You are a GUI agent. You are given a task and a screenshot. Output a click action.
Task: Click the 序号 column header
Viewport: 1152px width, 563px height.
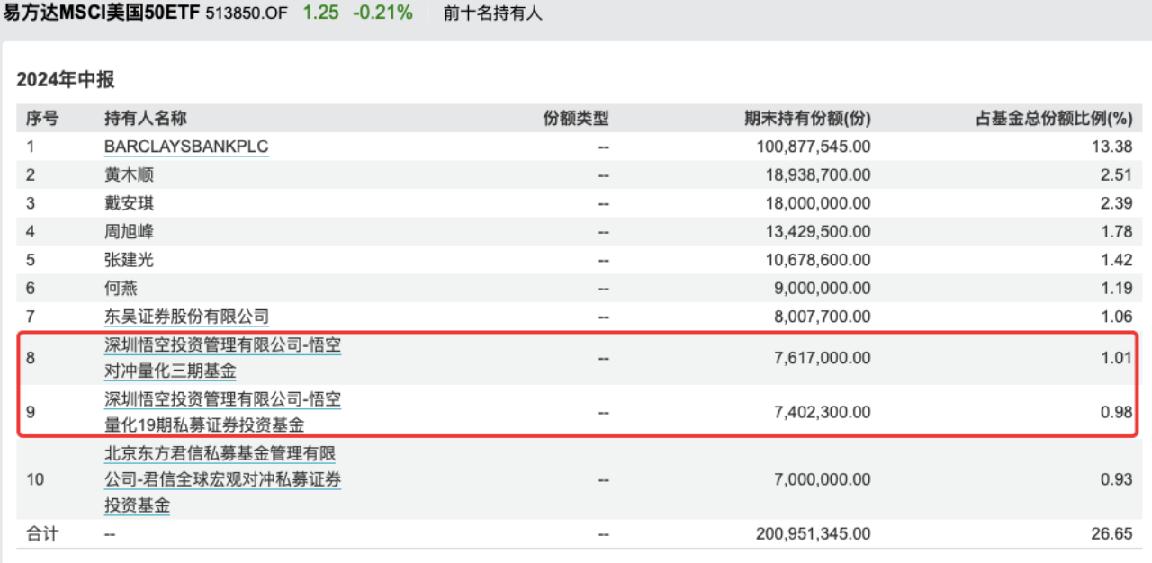[x=41, y=119]
